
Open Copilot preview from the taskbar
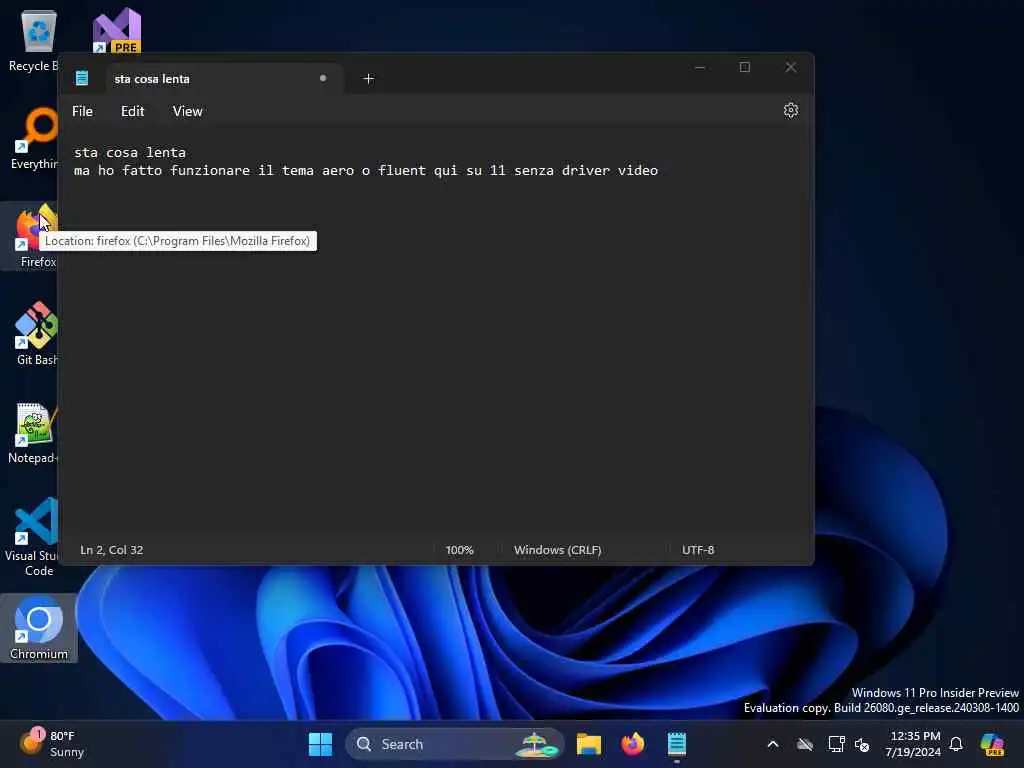[x=992, y=744]
